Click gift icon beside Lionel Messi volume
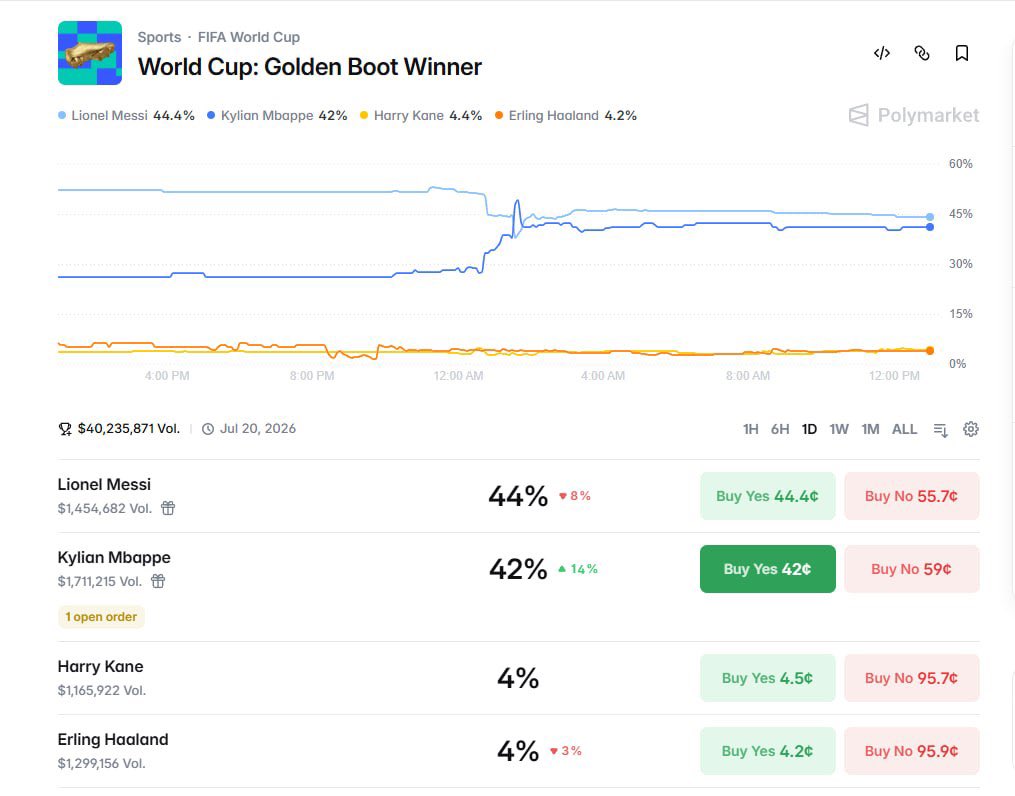Image resolution: width=1015 pixels, height=796 pixels. pyautogui.click(x=168, y=508)
